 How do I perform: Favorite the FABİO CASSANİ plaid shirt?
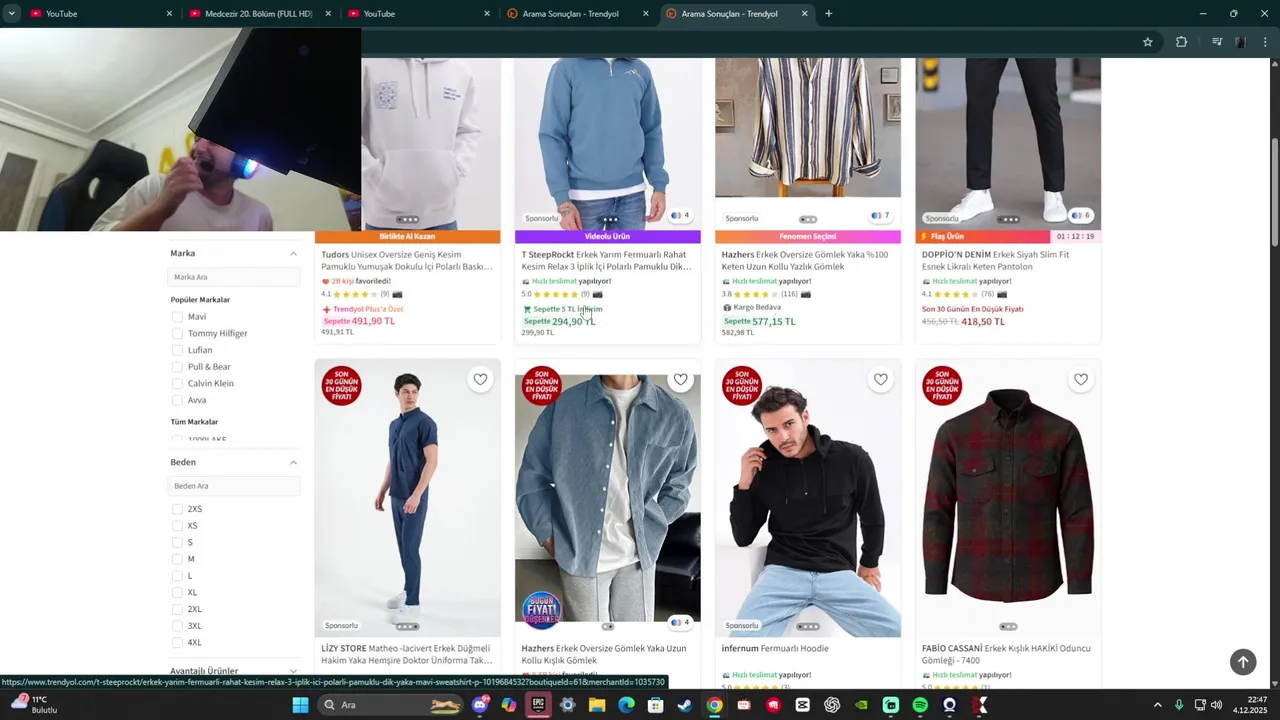pyautogui.click(x=1080, y=380)
